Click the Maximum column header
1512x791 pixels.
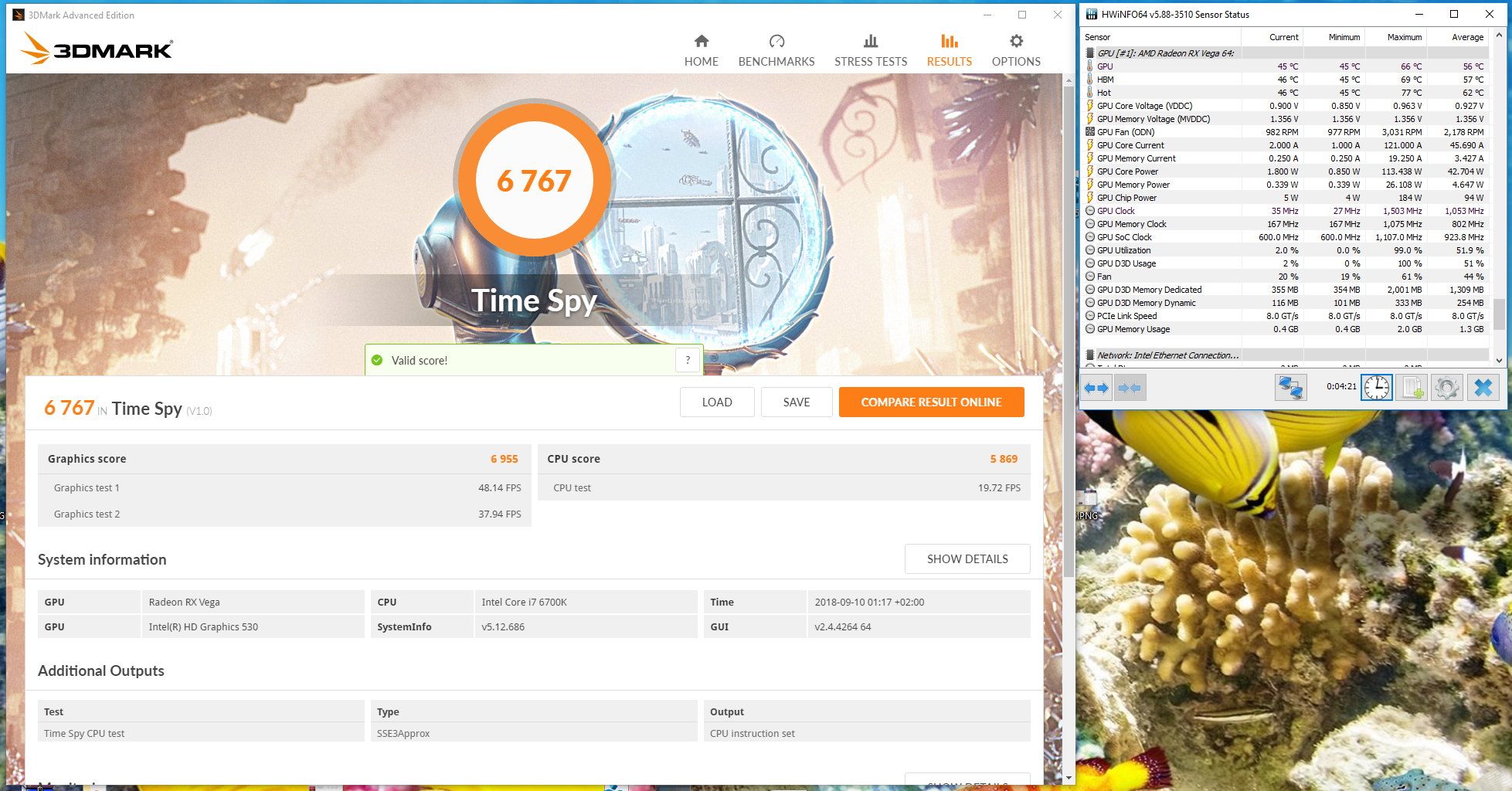1396,37
